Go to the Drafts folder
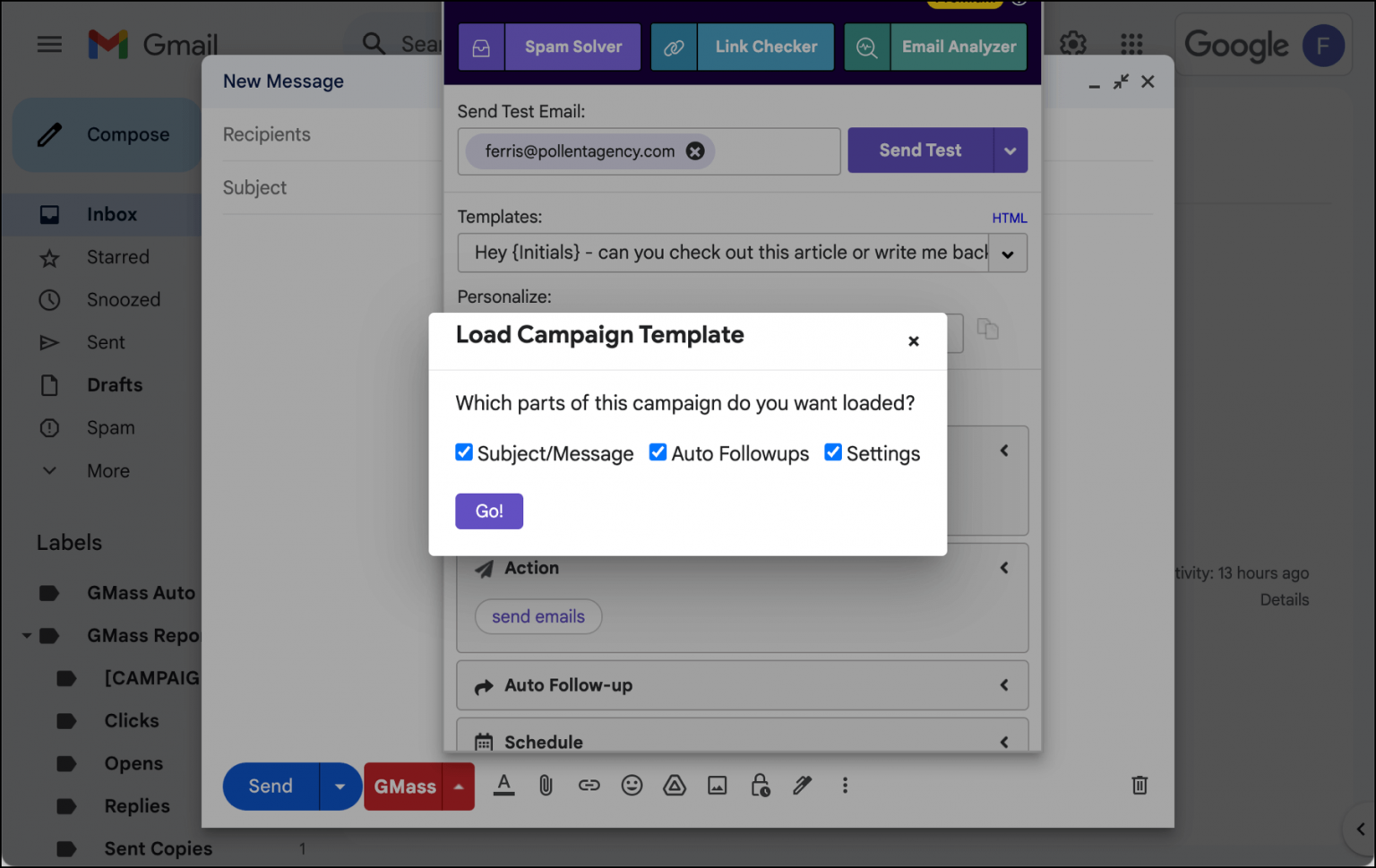Image resolution: width=1376 pixels, height=868 pixels. [x=115, y=385]
